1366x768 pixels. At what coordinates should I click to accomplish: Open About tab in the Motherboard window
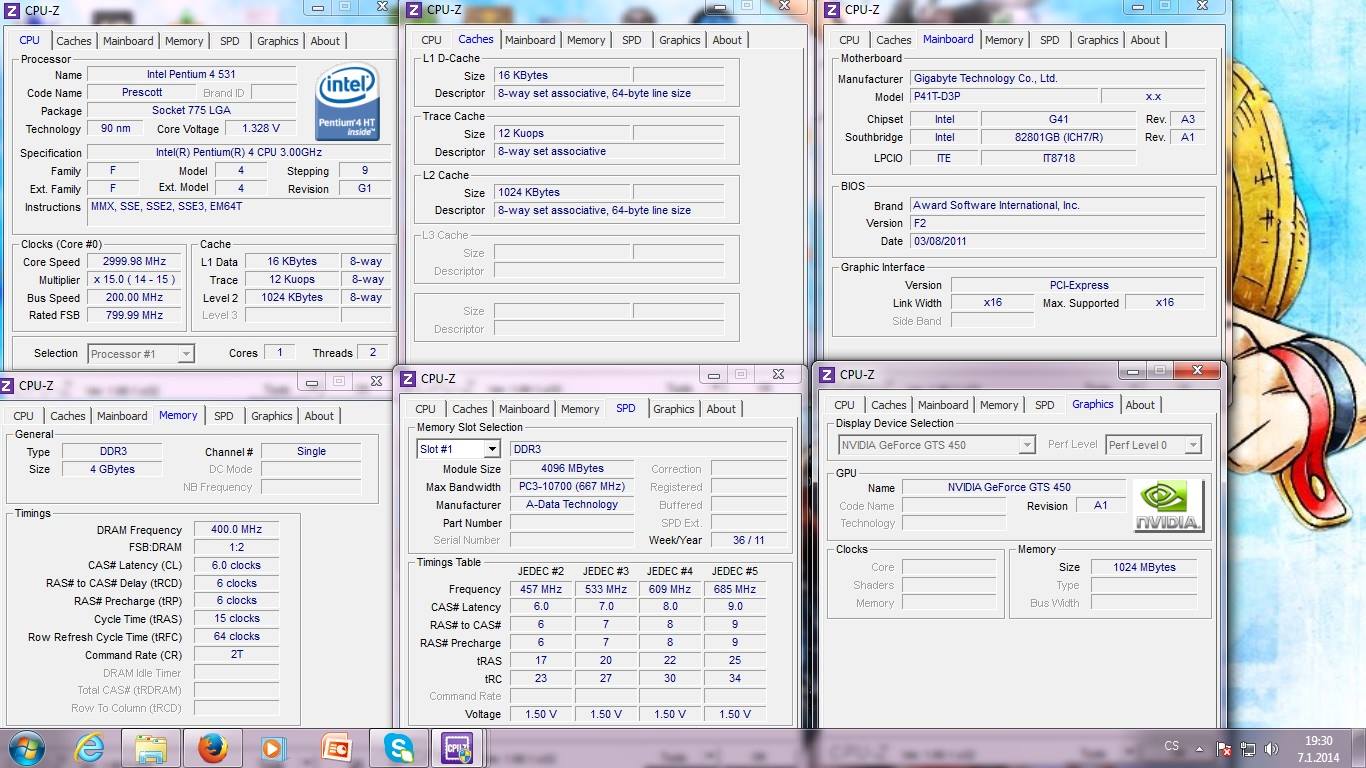[1145, 40]
